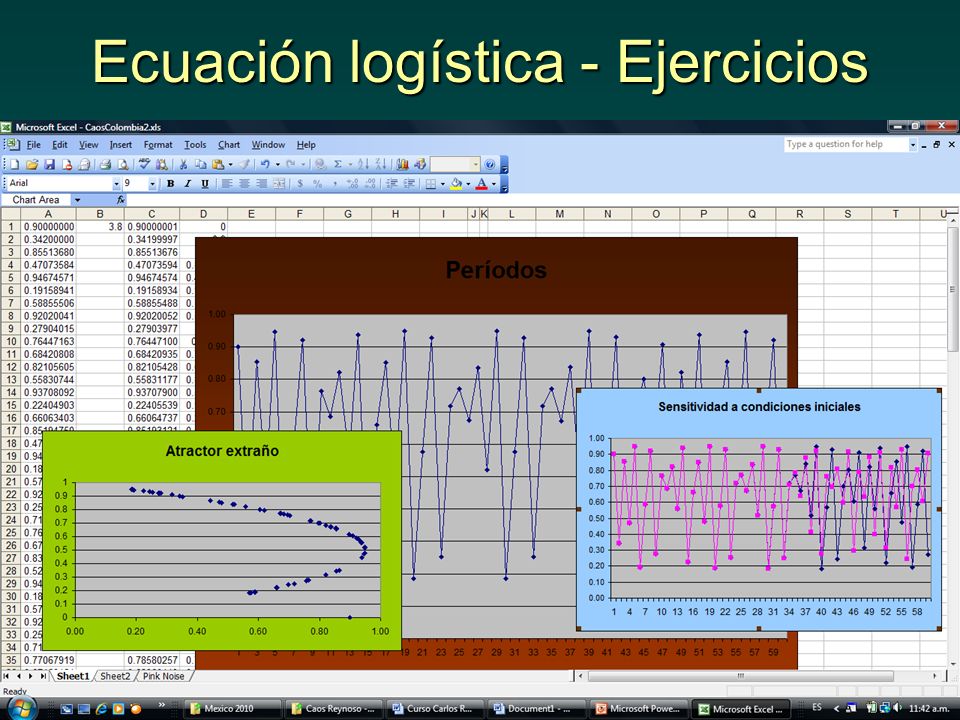Launch Internet Explorer from quick launch
Image resolution: width=960 pixels, height=720 pixels.
pyautogui.click(x=101, y=709)
